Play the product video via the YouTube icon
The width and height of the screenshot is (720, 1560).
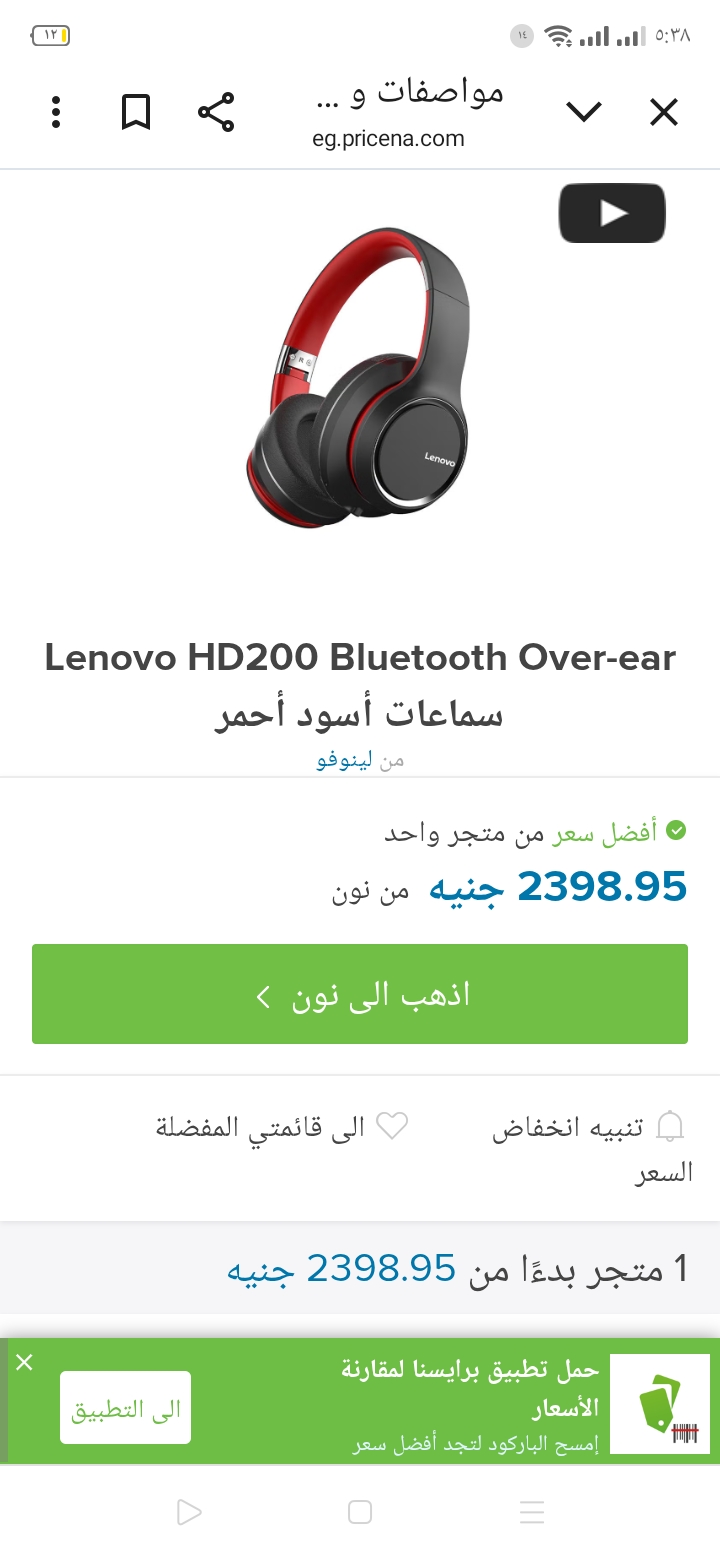coord(612,213)
